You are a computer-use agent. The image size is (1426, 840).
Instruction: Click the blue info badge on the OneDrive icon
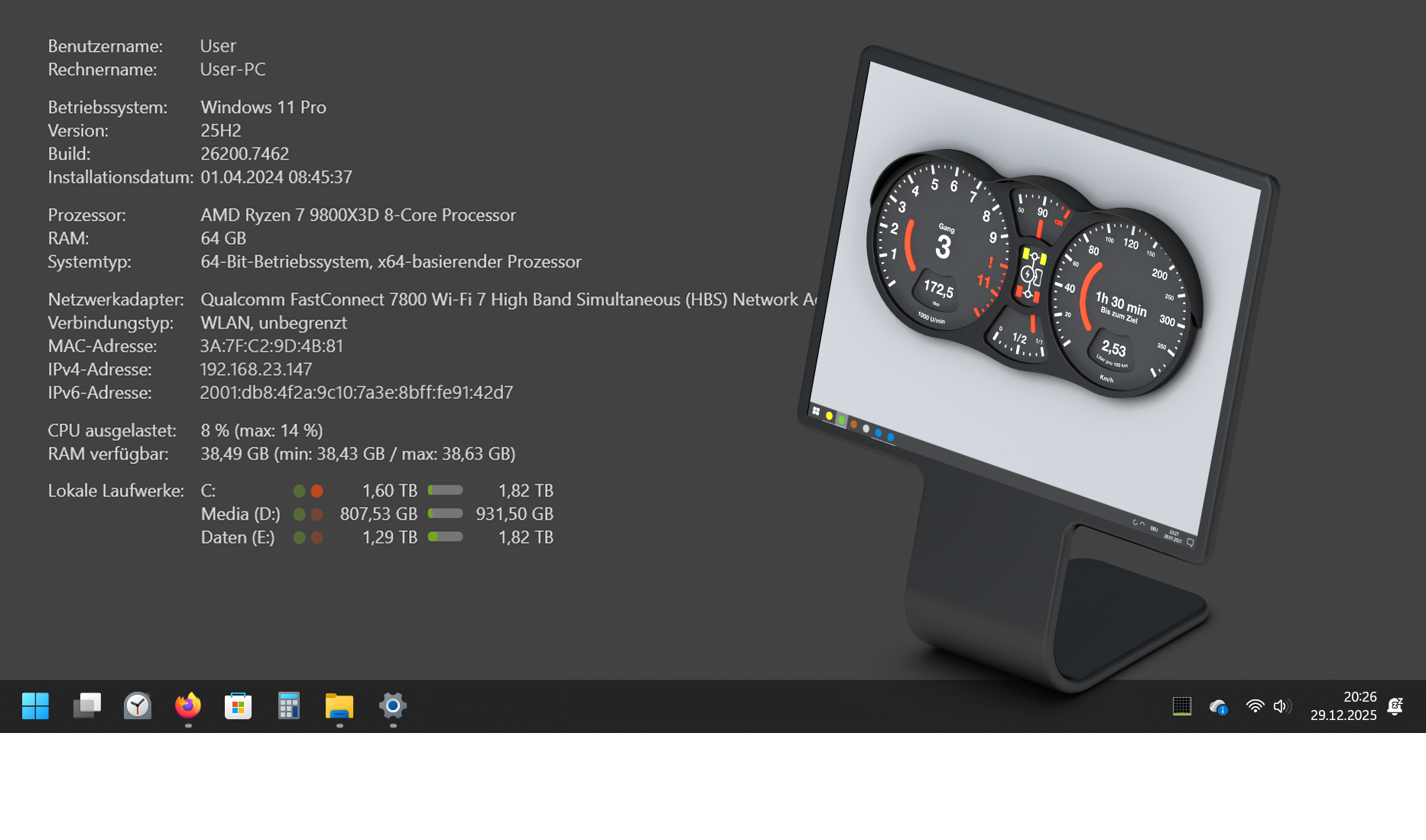point(1222,712)
